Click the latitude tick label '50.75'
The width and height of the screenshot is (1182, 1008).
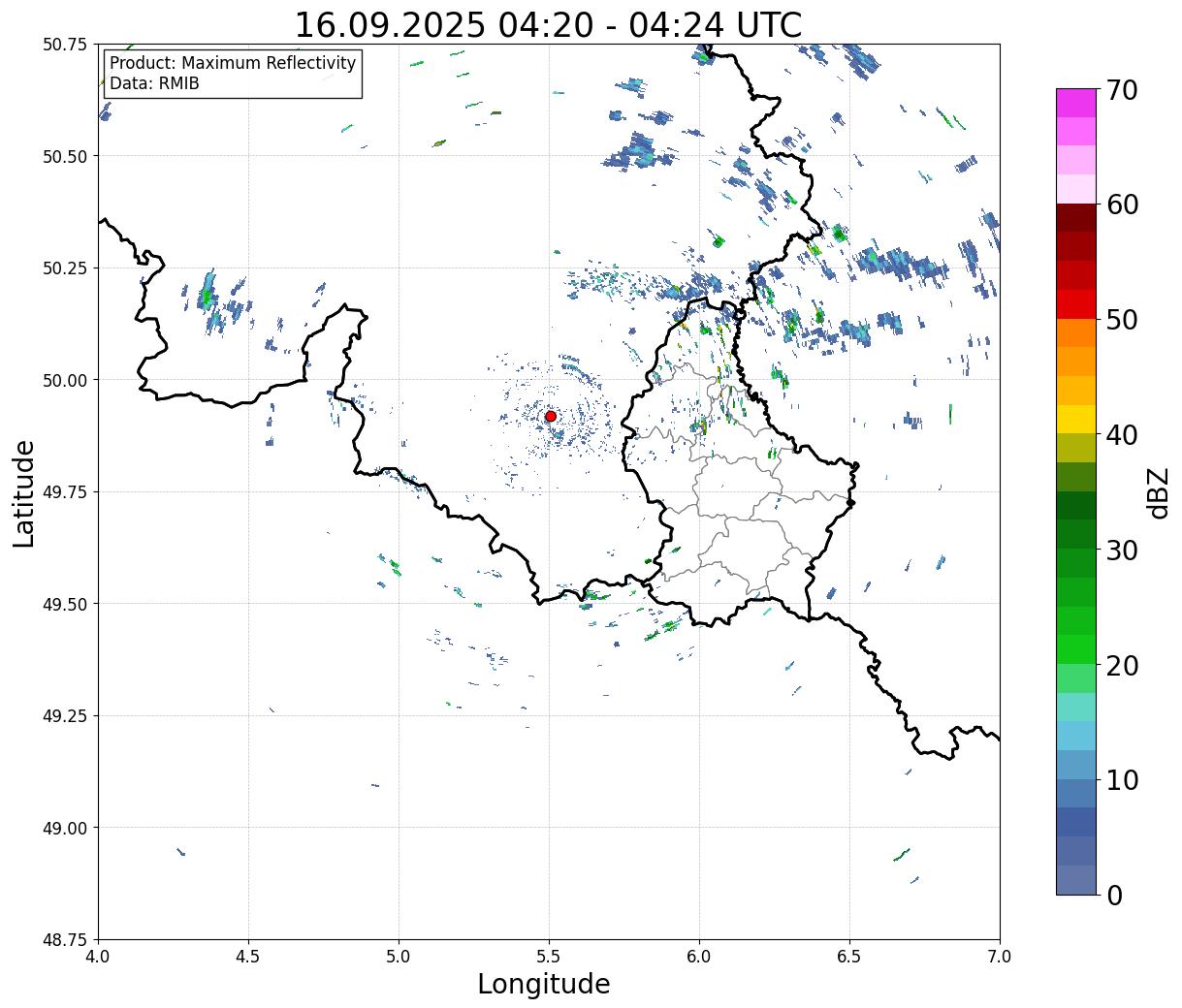pyautogui.click(x=65, y=45)
